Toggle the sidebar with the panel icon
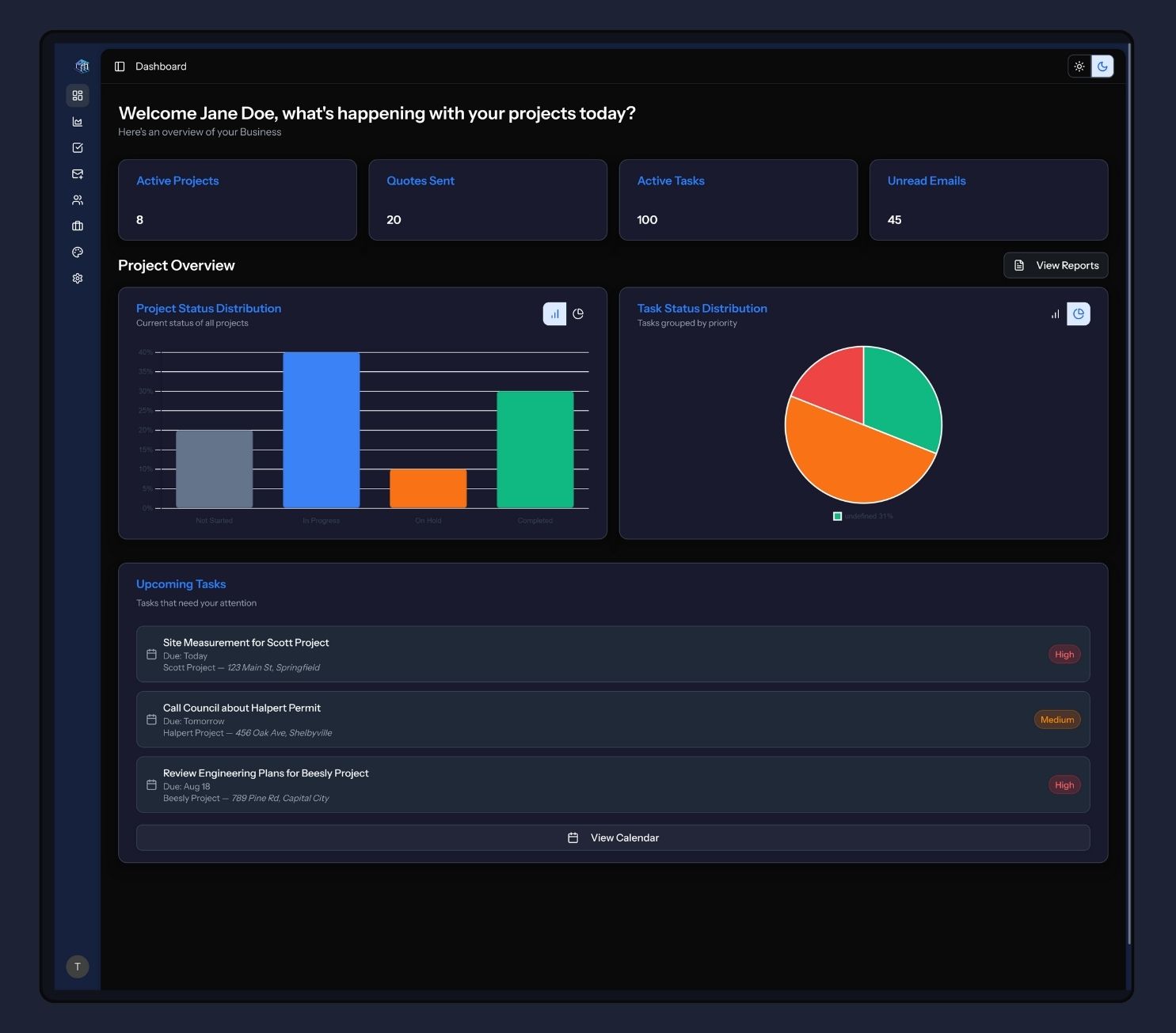The height and width of the screenshot is (1033, 1176). click(x=120, y=66)
